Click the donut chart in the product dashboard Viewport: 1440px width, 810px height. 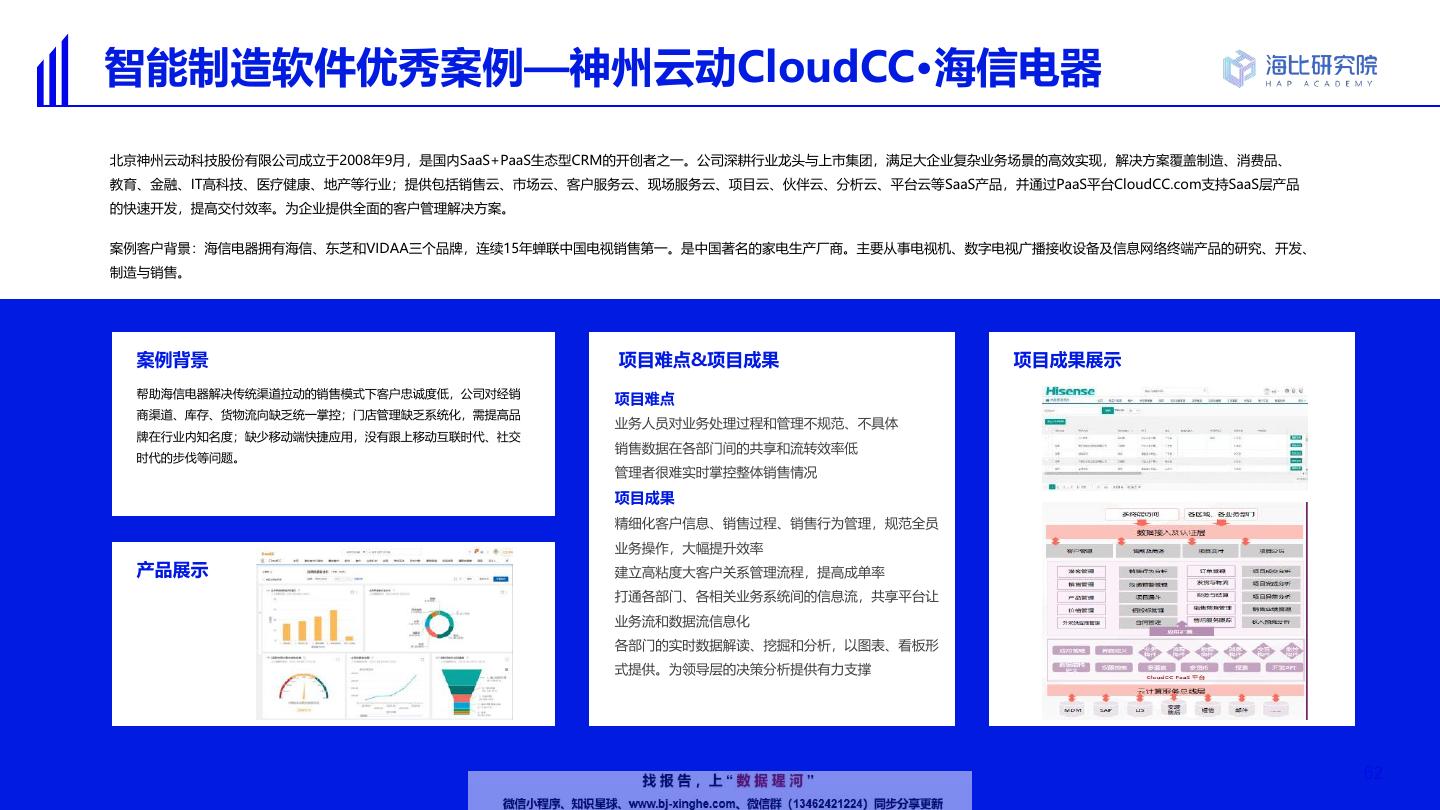pyautogui.click(x=439, y=622)
